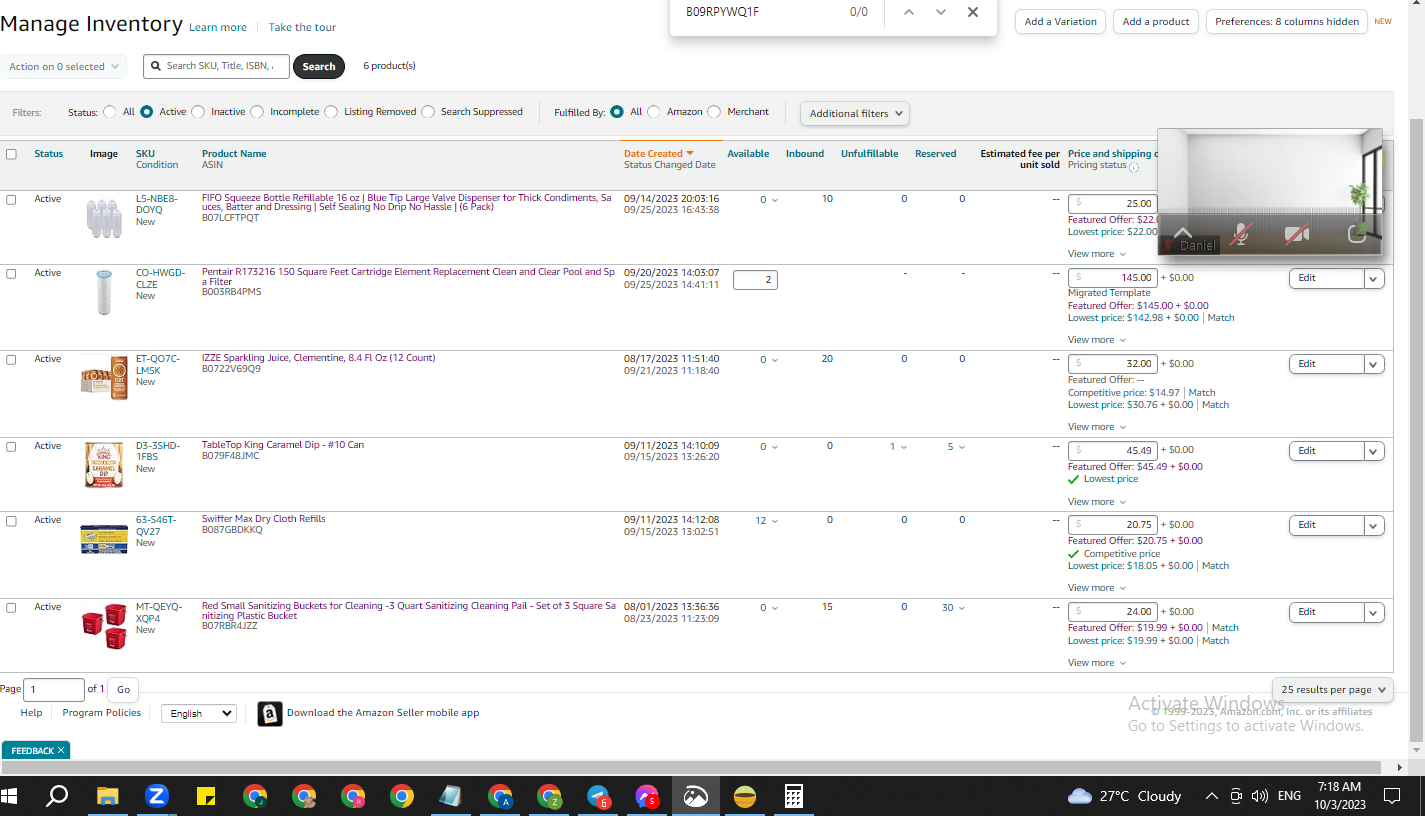1425x816 pixels.
Task: Select the Inactive status filter
Action: tap(198, 112)
